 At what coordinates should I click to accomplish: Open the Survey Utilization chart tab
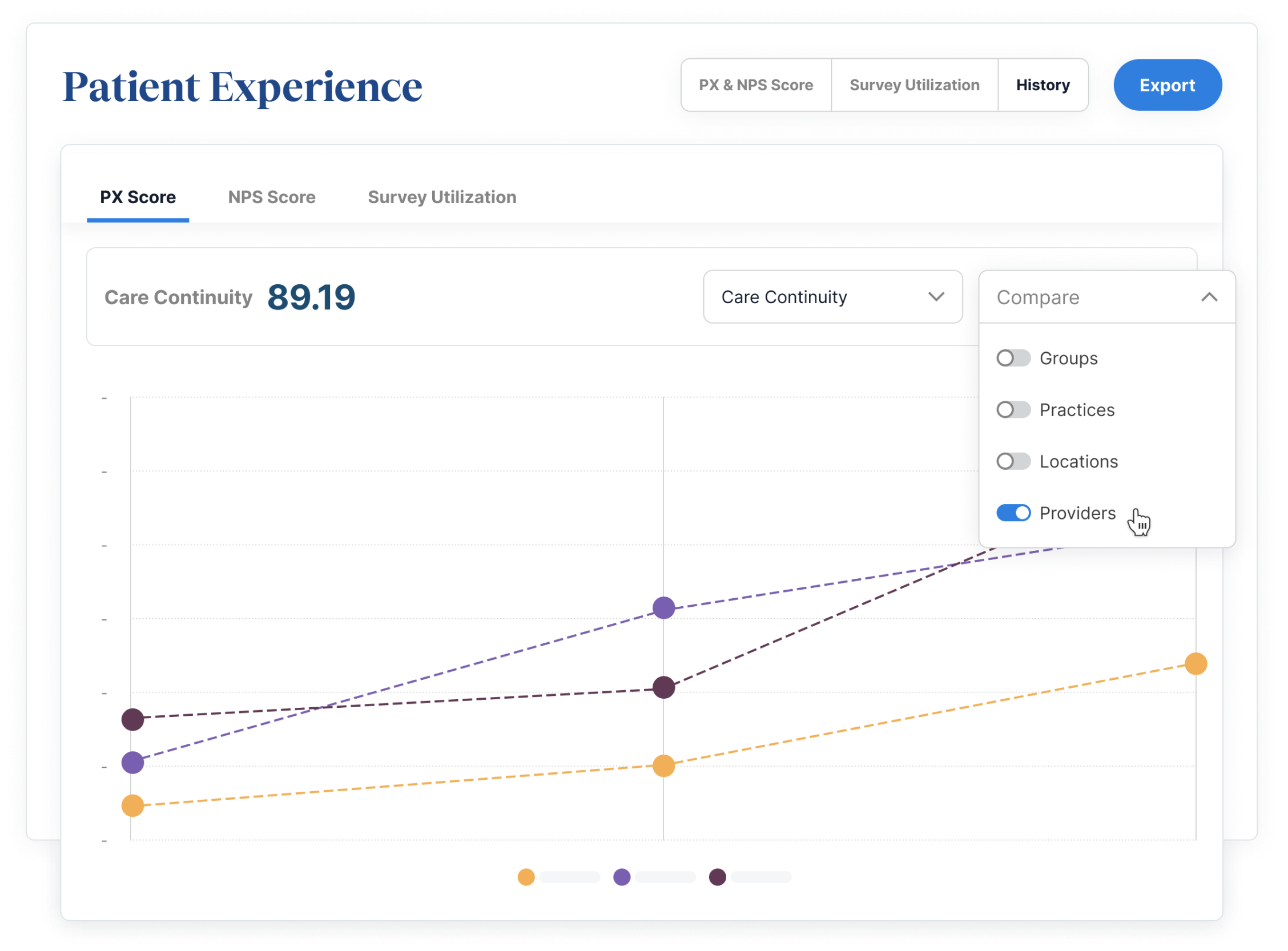[442, 198]
